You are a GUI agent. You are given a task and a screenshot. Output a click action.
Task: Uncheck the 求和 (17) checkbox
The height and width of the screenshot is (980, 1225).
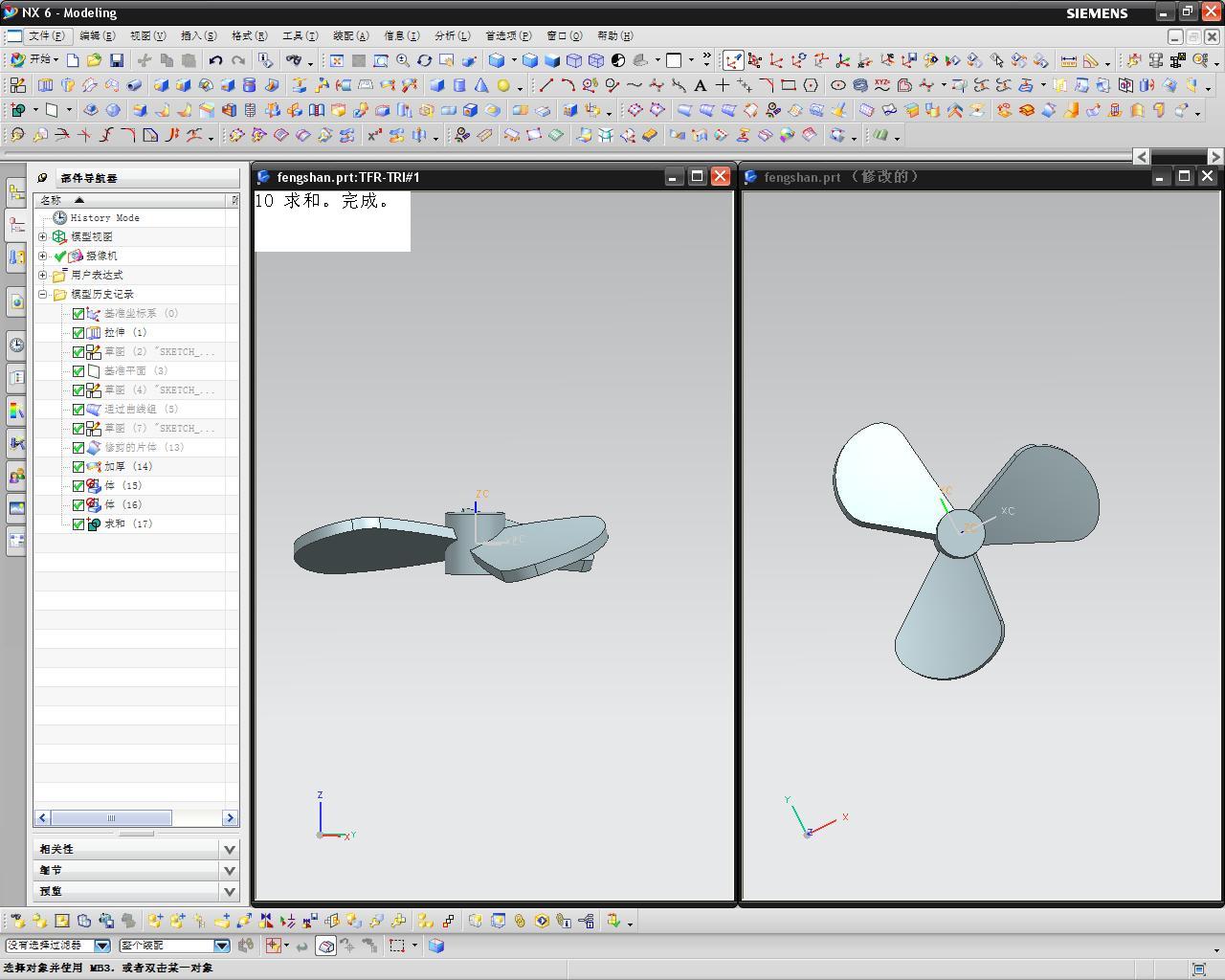(78, 523)
